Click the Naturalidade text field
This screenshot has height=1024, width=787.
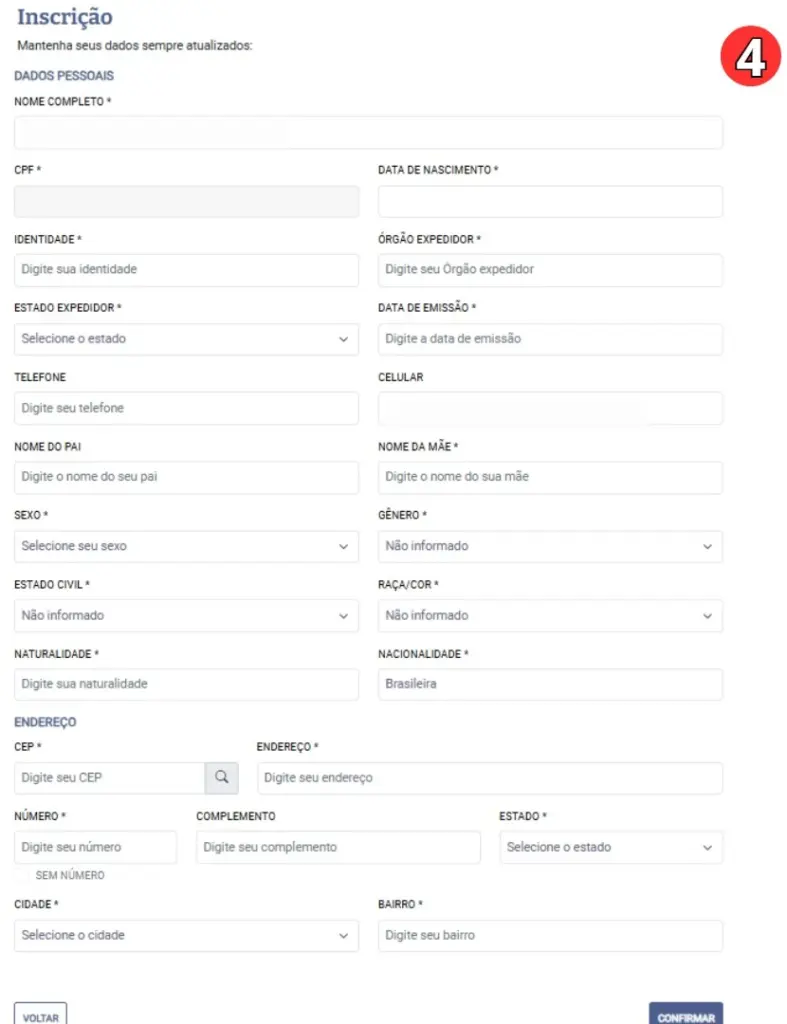point(186,685)
